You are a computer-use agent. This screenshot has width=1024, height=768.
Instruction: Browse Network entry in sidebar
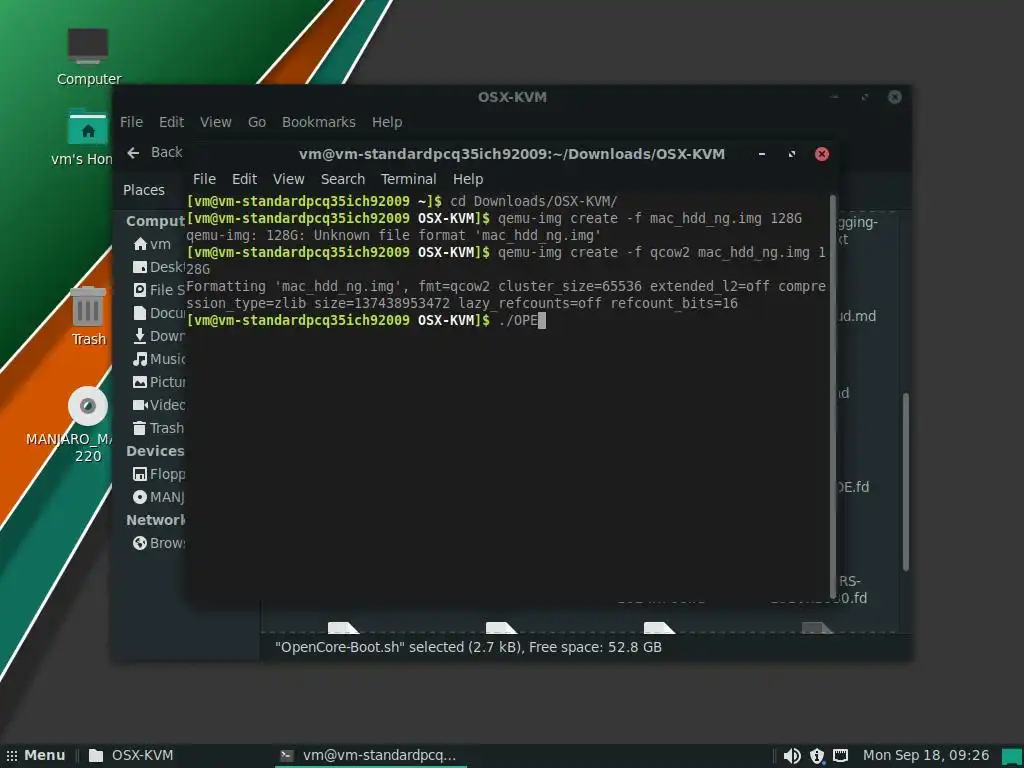point(159,543)
